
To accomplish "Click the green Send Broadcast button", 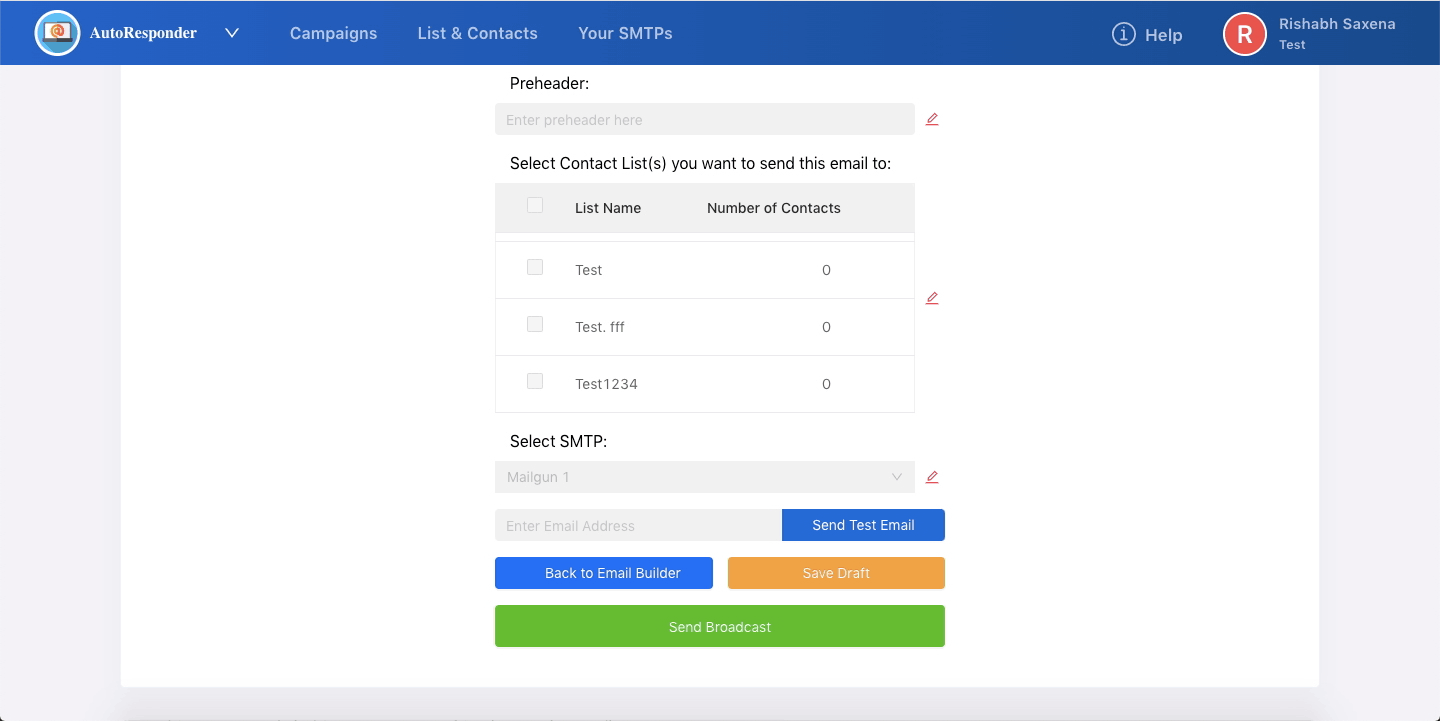I will (x=719, y=626).
